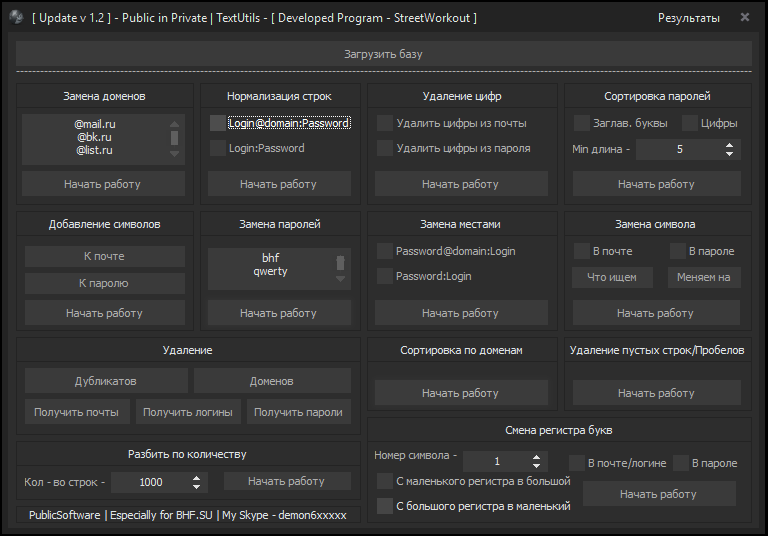Click the application icon in title bar

(15, 18)
